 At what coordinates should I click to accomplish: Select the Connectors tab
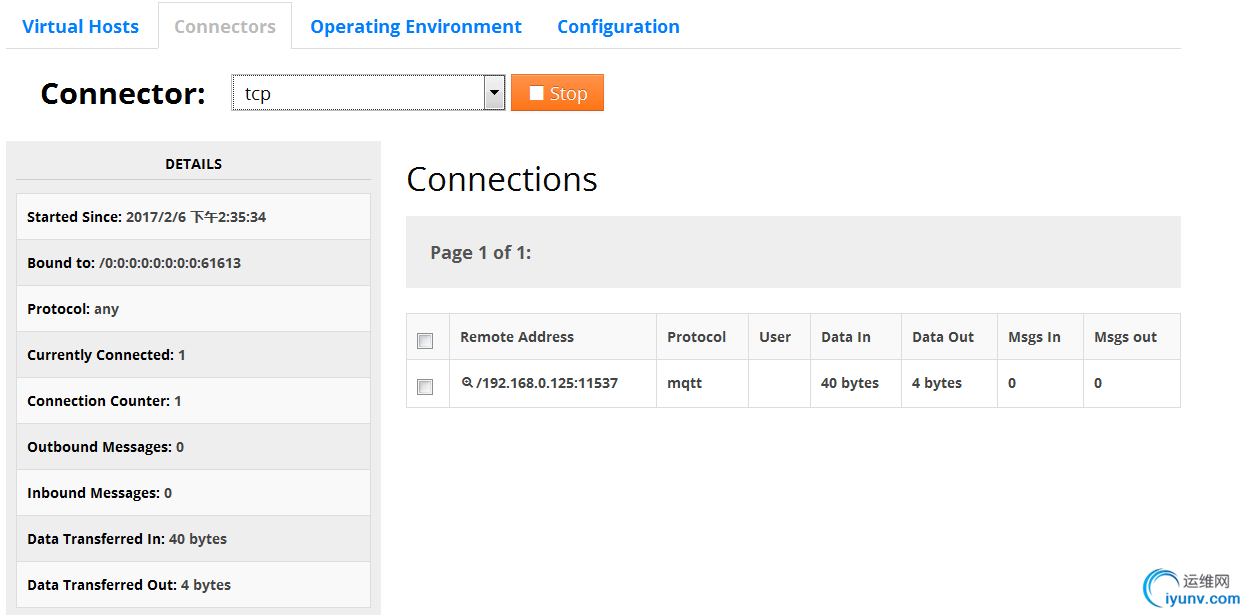tap(225, 27)
